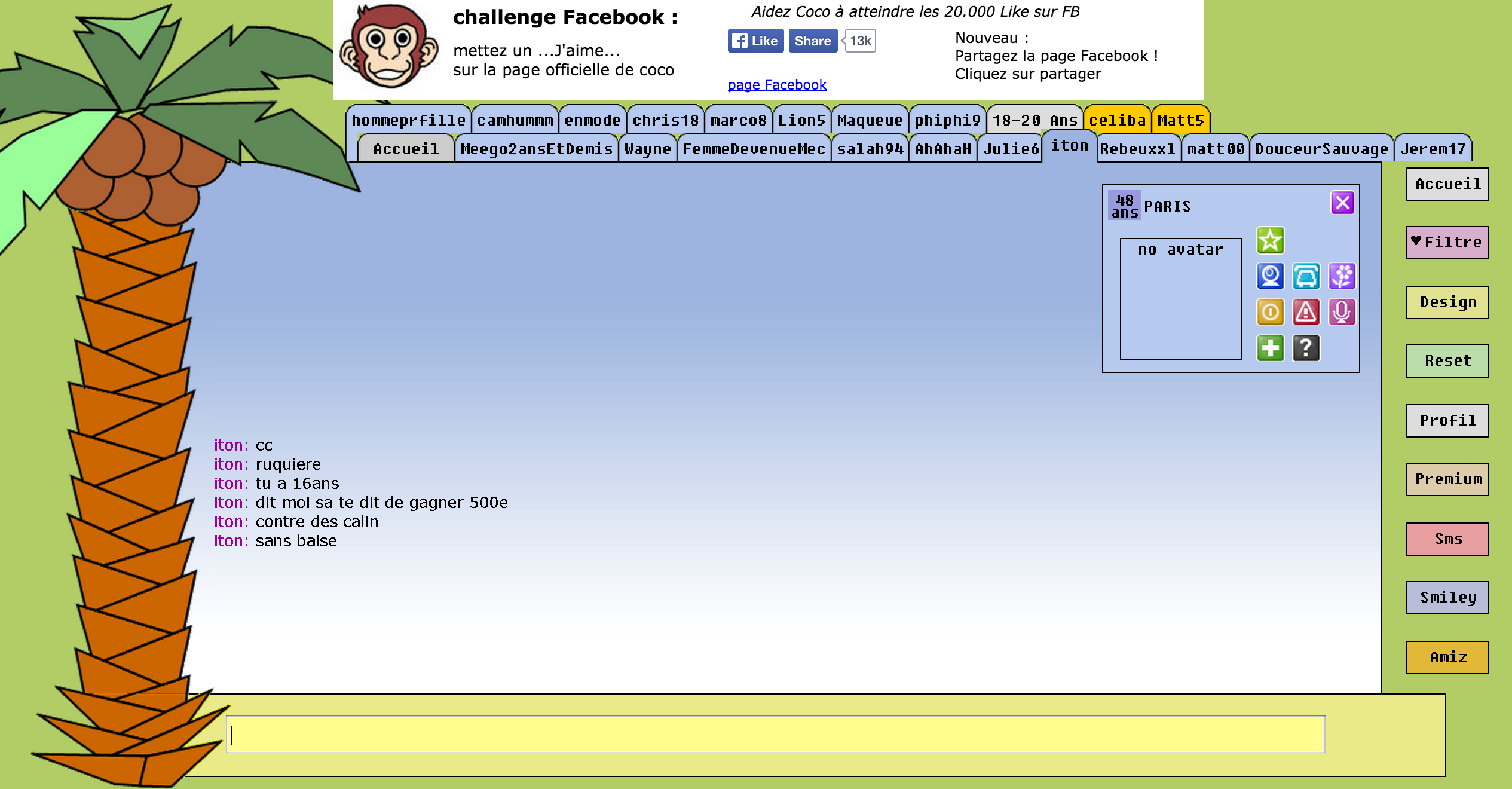Click the red warning triangle icon

(x=1306, y=312)
